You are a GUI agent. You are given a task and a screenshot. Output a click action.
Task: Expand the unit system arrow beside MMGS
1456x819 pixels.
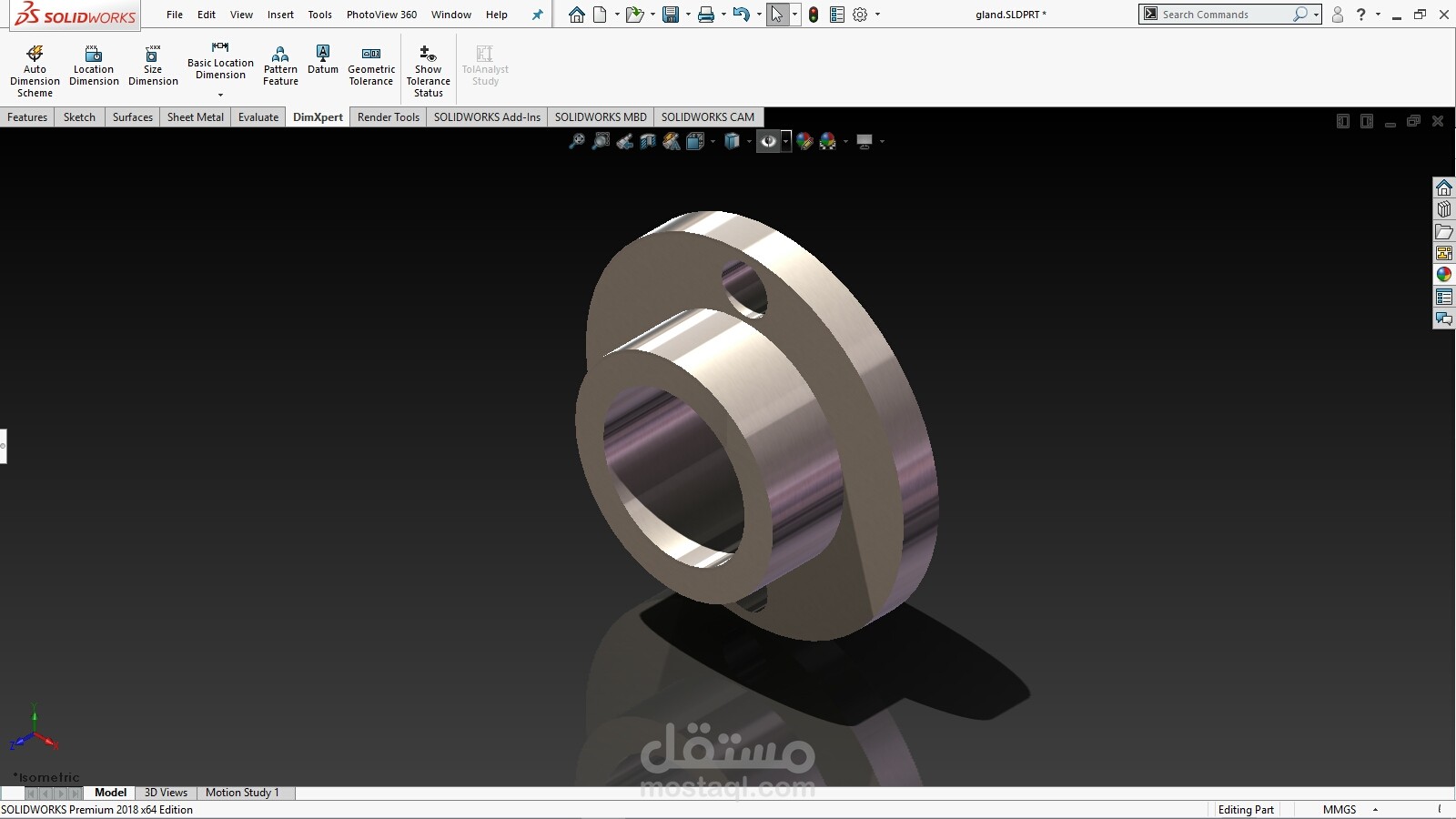(x=1375, y=810)
